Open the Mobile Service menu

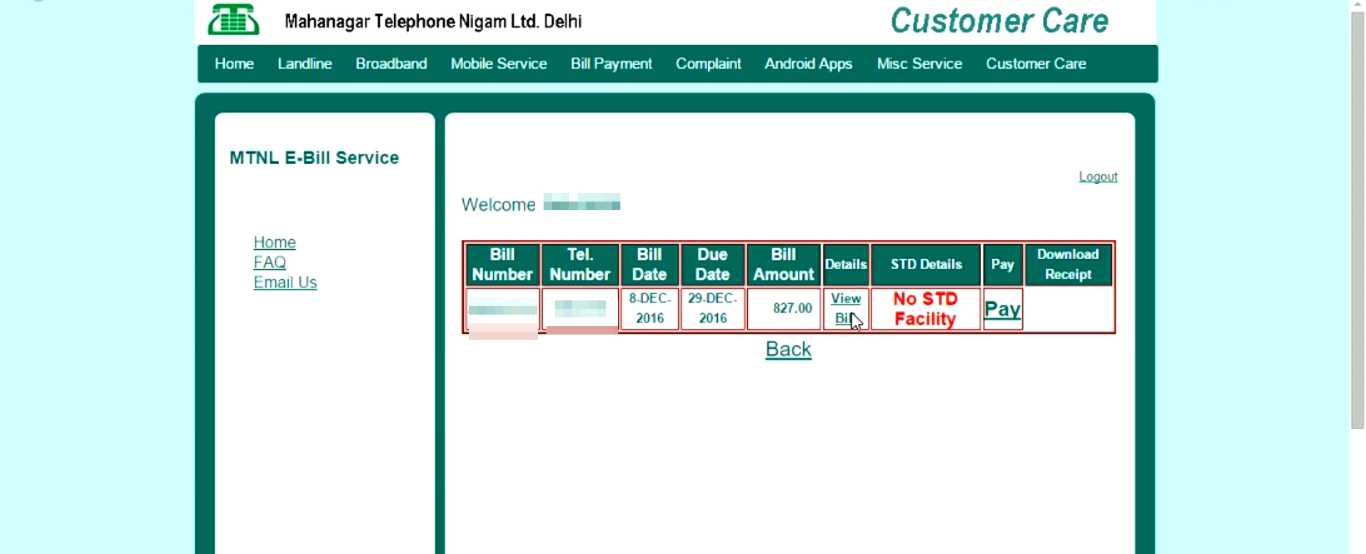click(x=499, y=64)
